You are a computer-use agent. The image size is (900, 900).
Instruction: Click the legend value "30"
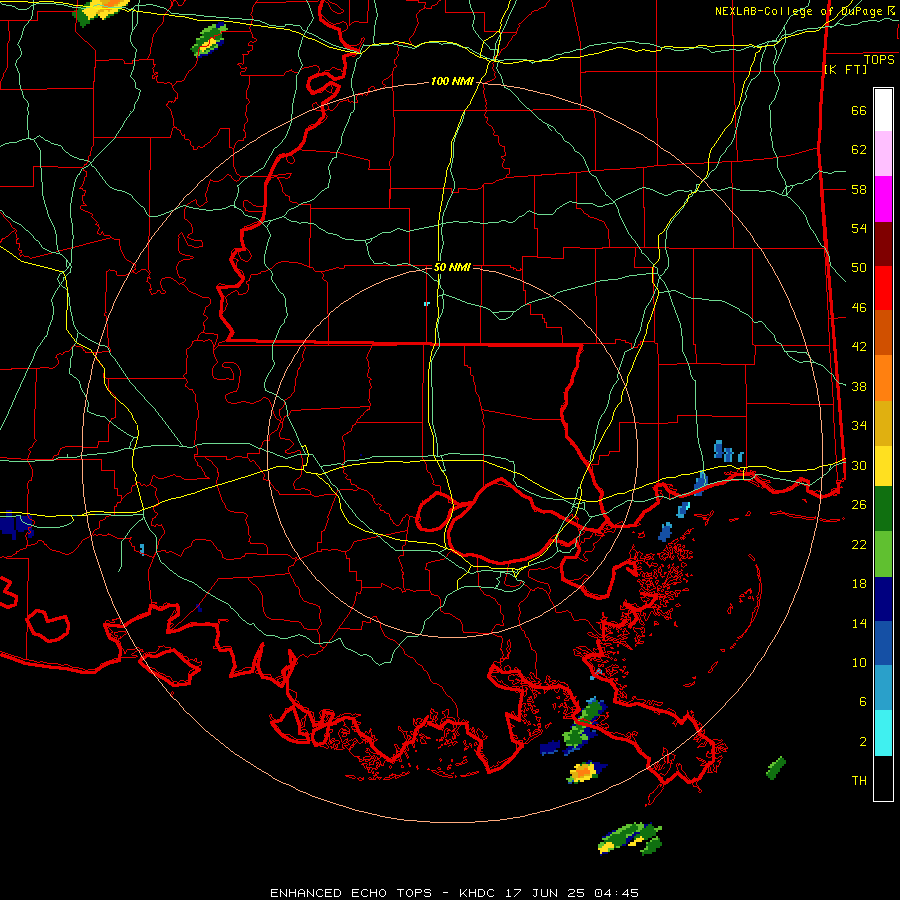(x=859, y=465)
